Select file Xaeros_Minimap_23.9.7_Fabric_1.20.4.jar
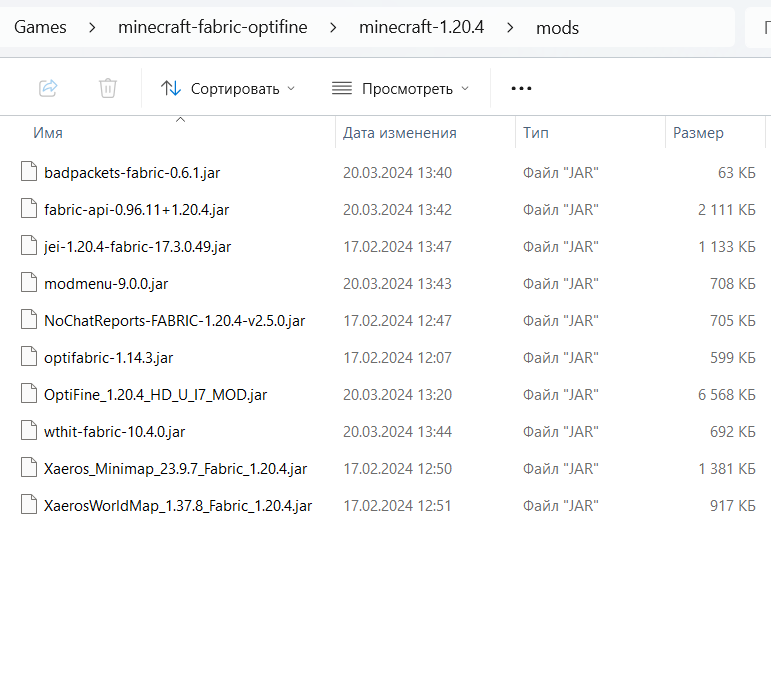 (x=175, y=469)
